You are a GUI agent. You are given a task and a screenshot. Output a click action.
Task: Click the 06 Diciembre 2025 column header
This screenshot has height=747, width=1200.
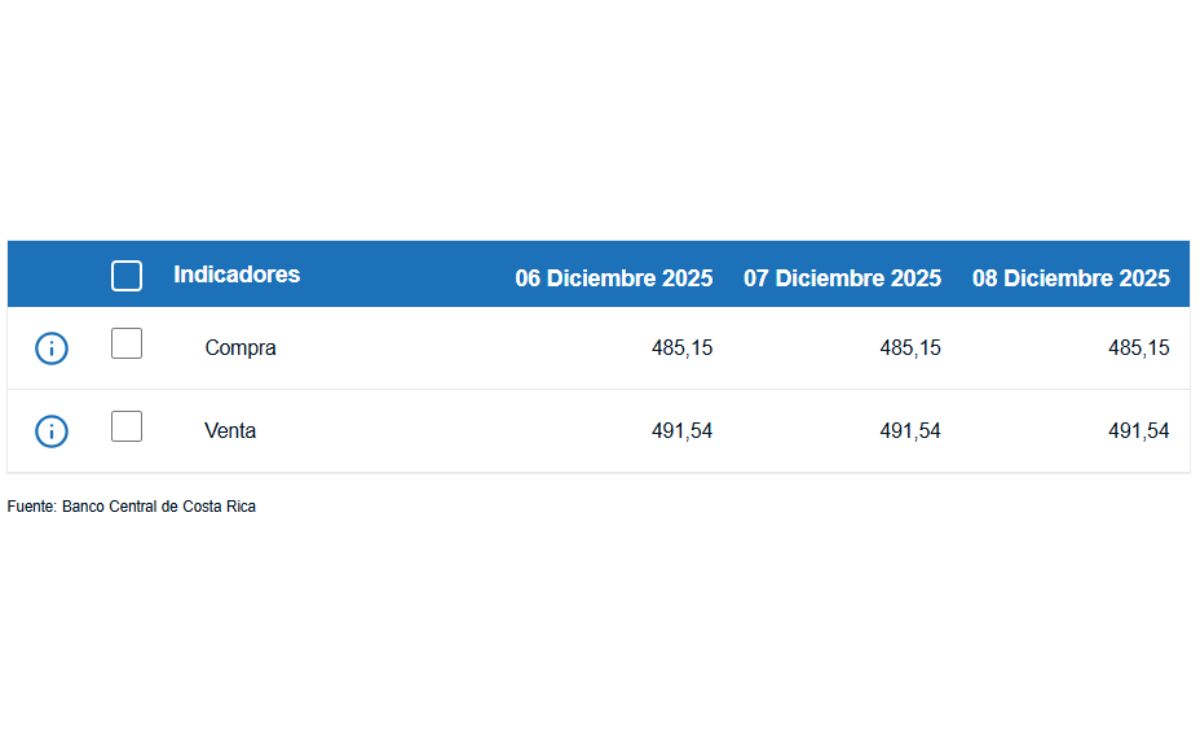click(x=614, y=278)
